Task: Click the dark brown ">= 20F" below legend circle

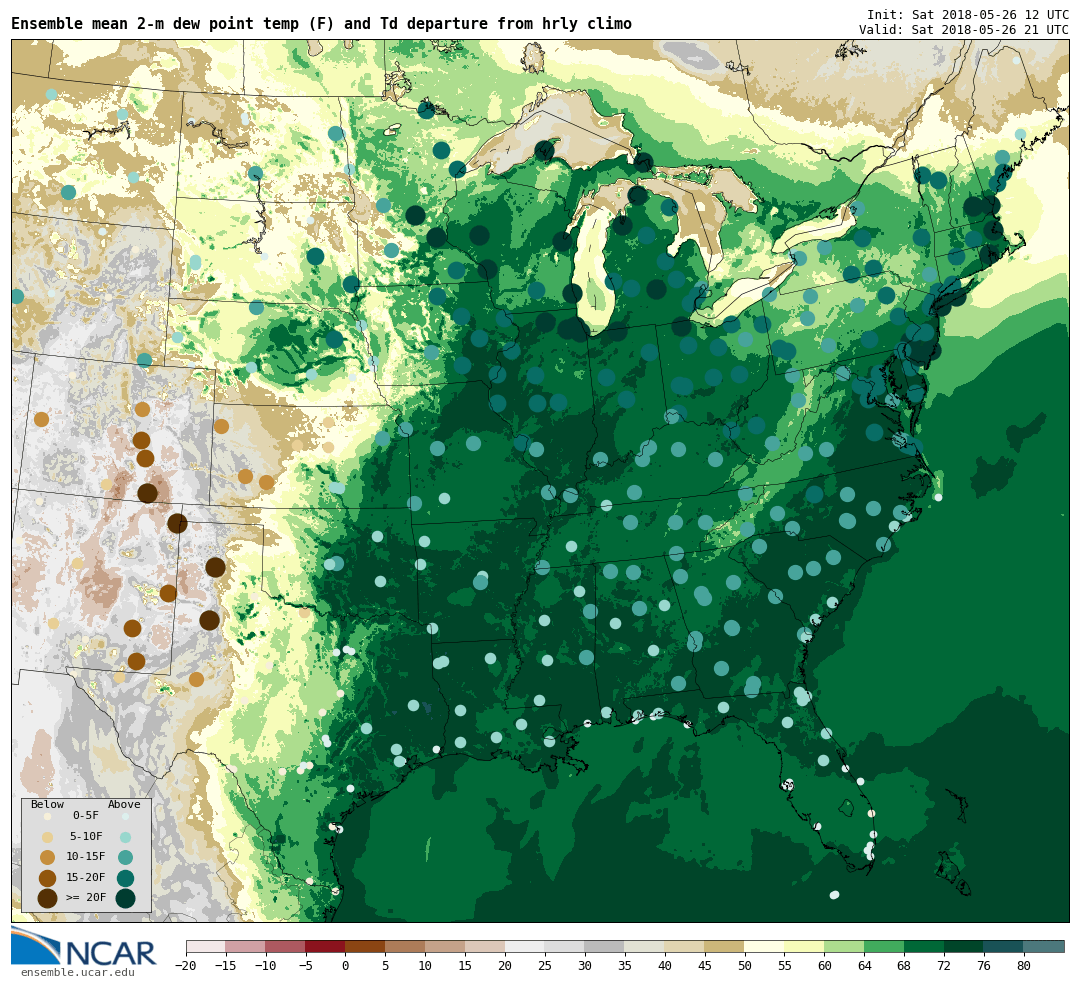Action: tap(47, 898)
